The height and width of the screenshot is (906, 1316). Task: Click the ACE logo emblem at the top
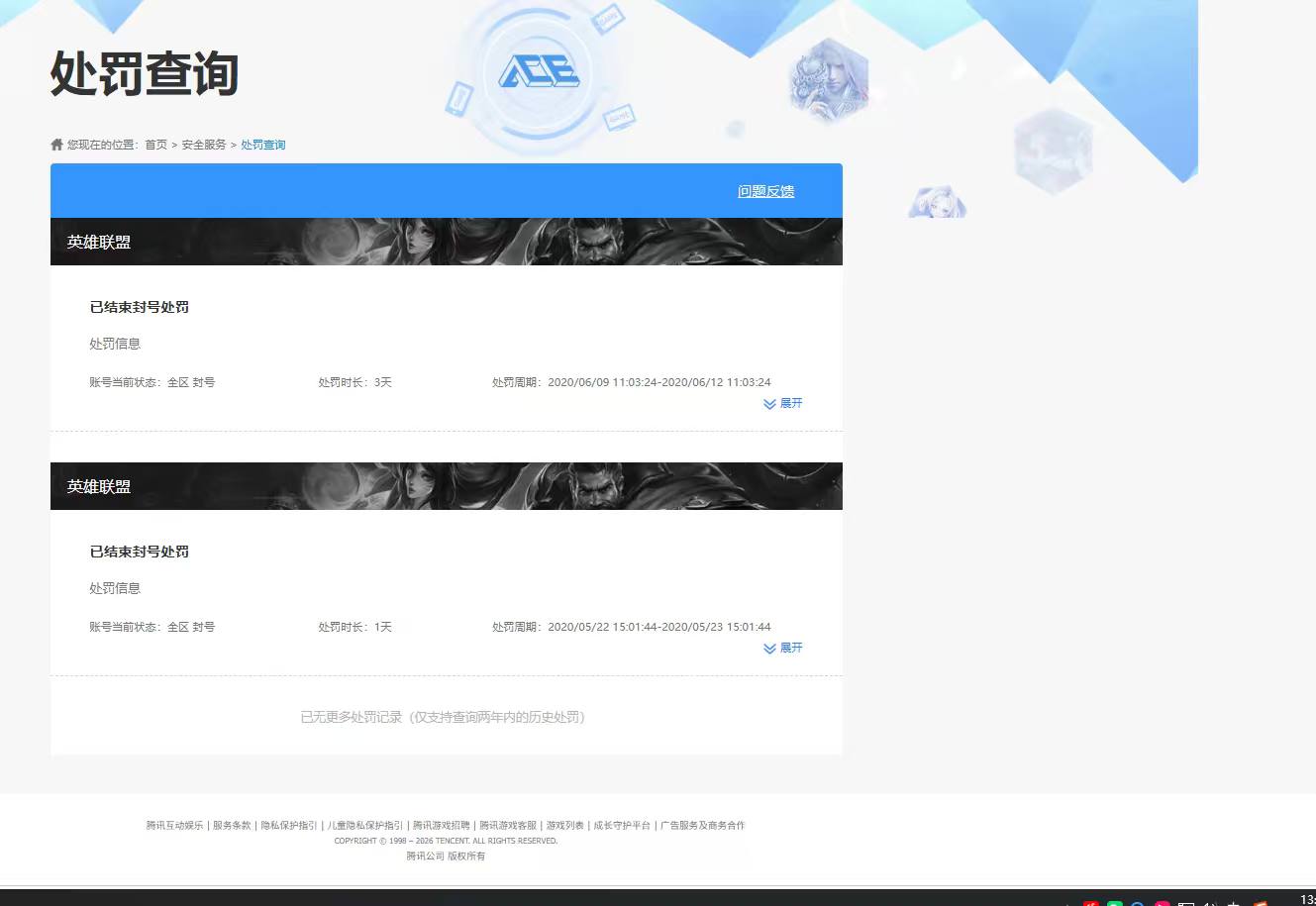[539, 72]
